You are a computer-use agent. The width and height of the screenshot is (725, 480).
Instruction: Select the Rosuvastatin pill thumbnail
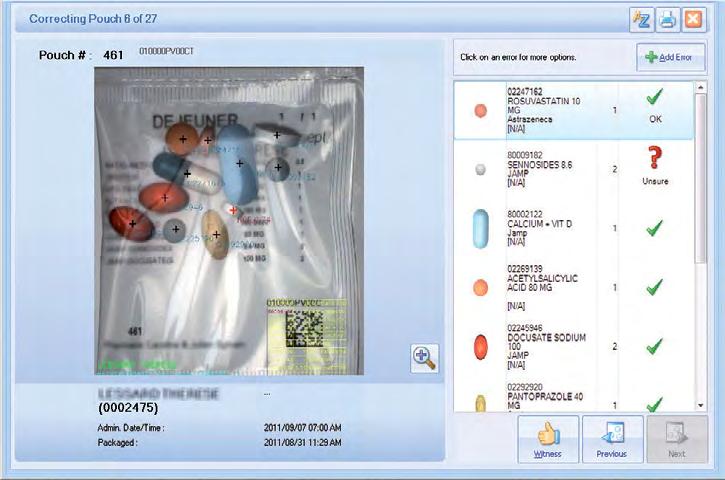[481, 111]
